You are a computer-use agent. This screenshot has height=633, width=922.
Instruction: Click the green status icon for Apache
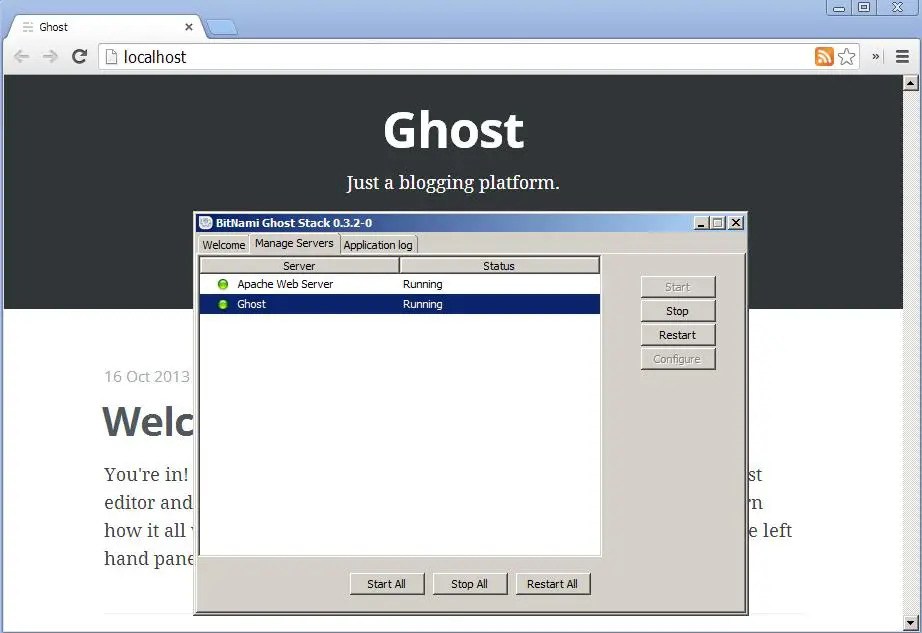pyautogui.click(x=223, y=284)
